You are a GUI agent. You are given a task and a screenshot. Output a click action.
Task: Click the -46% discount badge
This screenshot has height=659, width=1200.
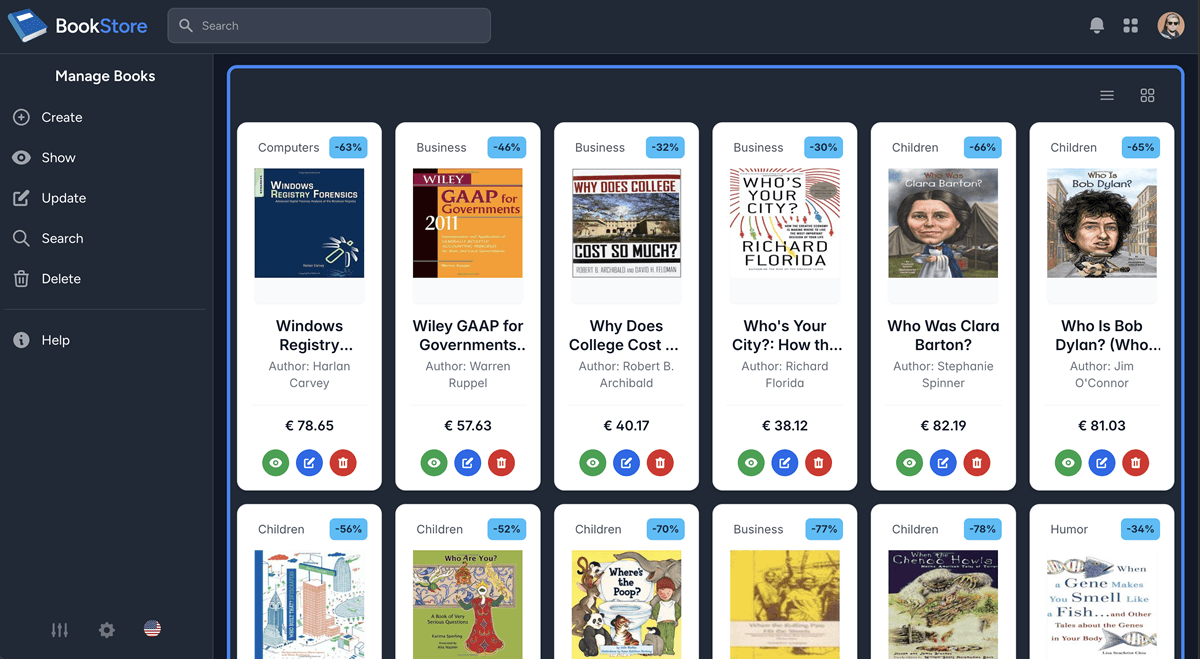[507, 147]
